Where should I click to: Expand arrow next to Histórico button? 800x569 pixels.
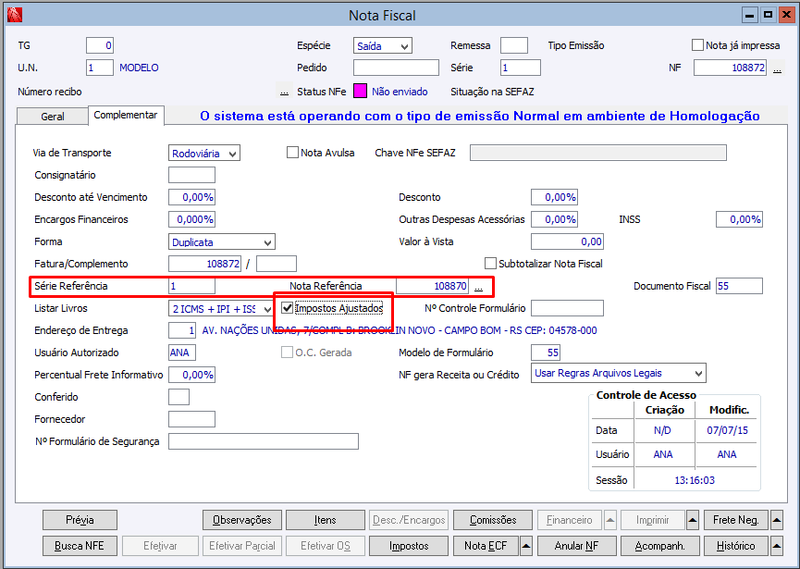[777, 546]
